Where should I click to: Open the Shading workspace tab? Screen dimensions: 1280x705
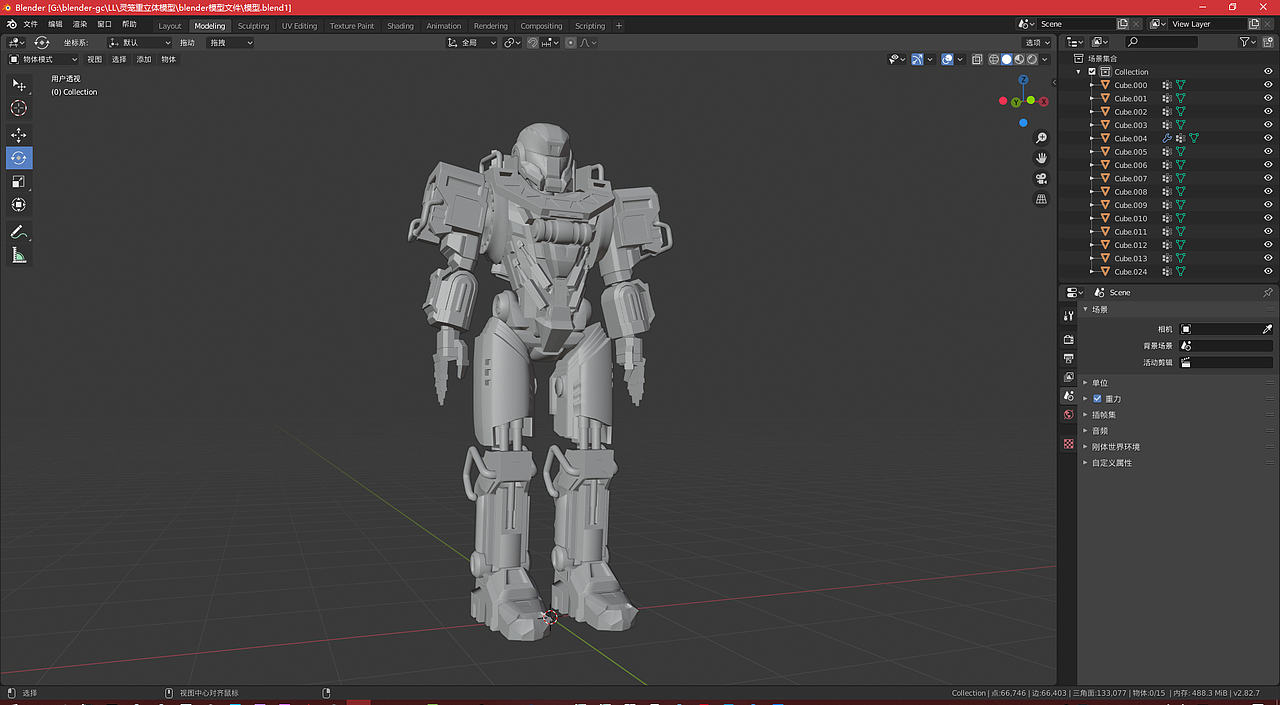pos(400,25)
